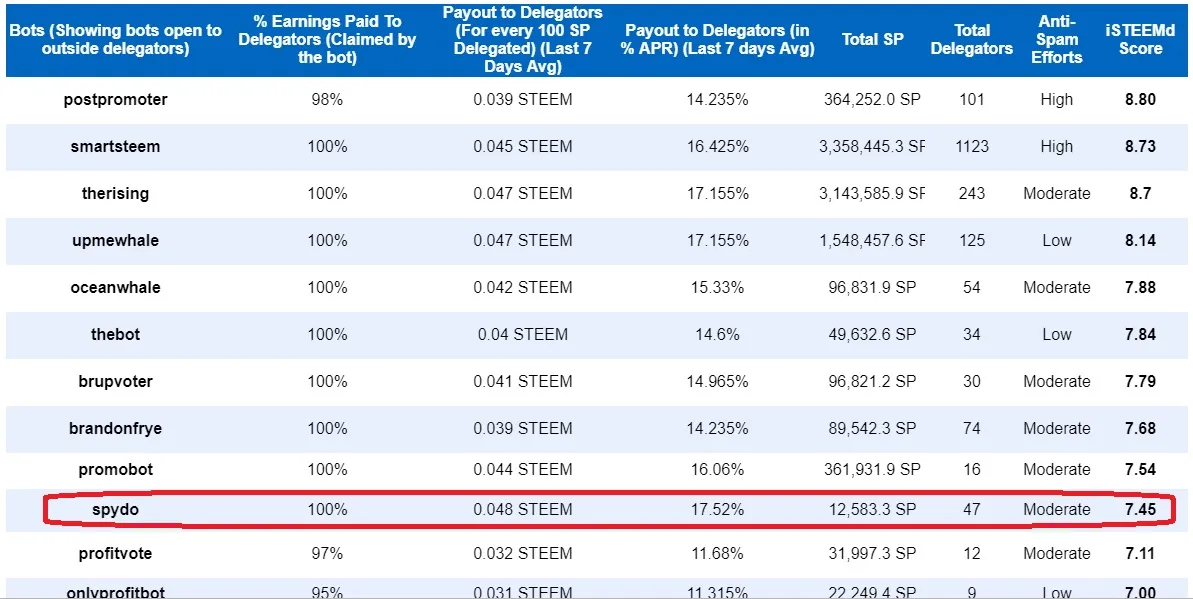Select profitvote's 11.68% APR value

point(718,553)
